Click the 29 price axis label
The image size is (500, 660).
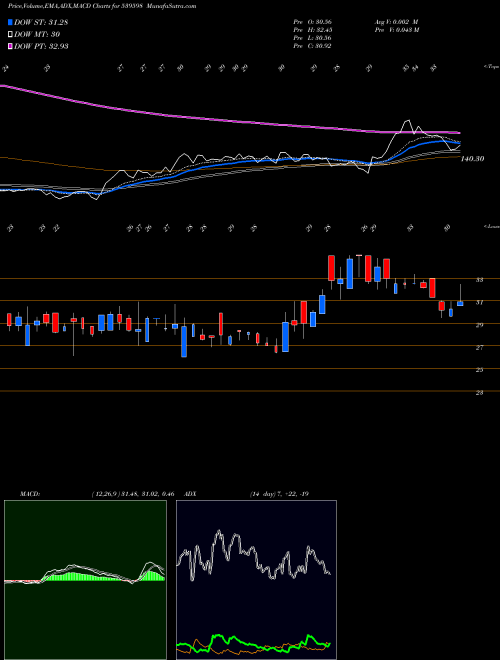(479, 325)
